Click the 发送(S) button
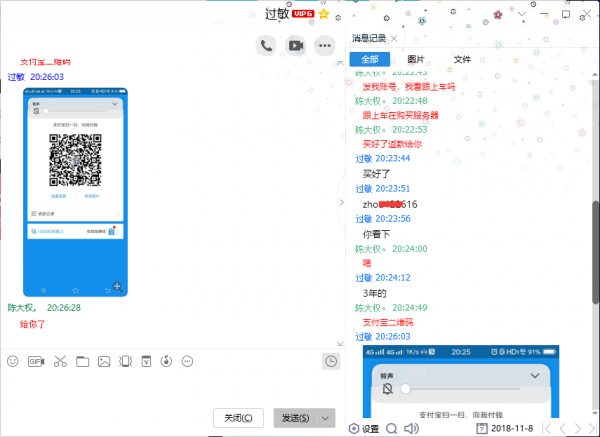Viewport: 600px width, 437px height. (296, 418)
